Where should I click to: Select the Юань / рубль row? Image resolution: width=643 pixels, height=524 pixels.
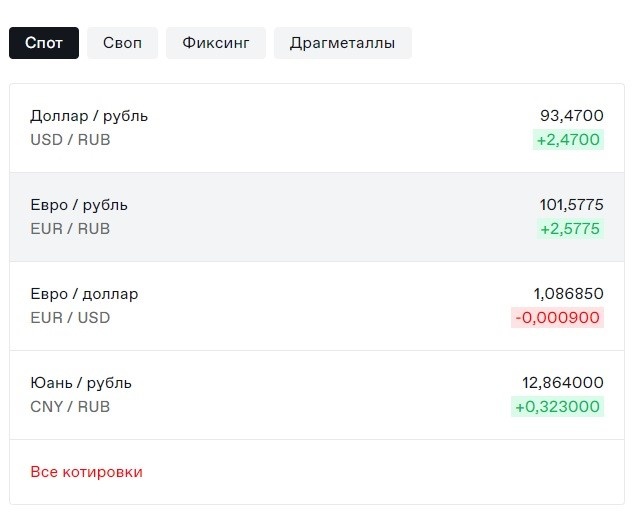click(317, 395)
